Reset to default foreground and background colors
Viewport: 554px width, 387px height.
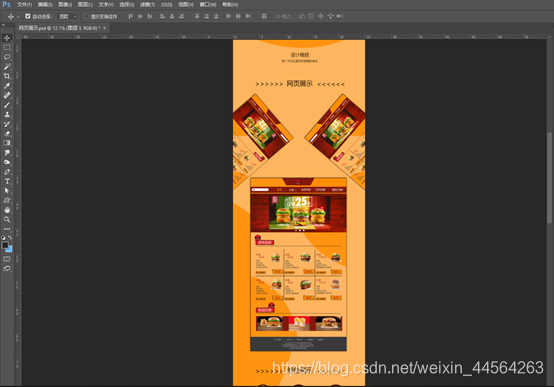(4, 238)
